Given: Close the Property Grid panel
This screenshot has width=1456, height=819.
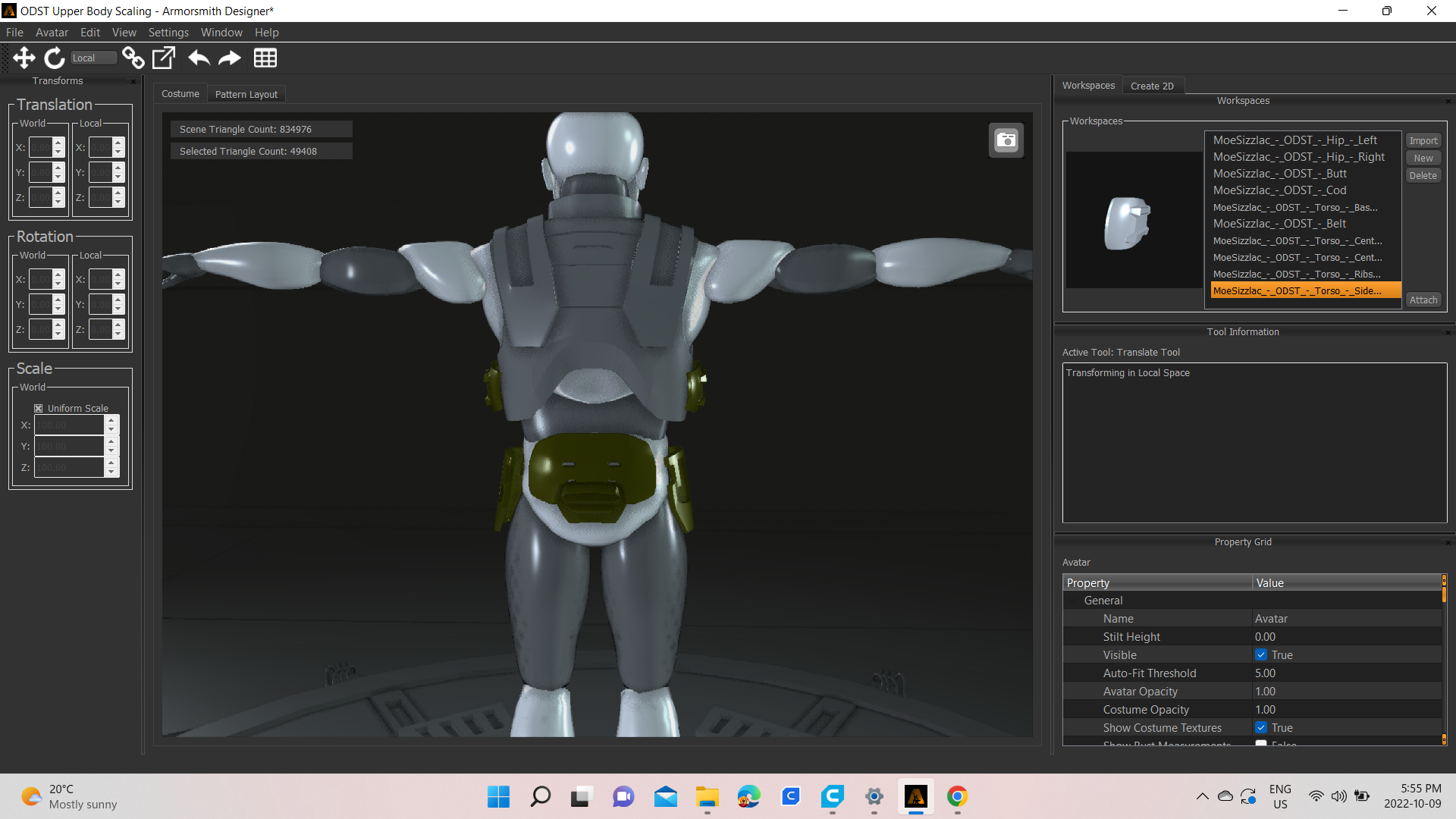Looking at the screenshot, I should tap(1448, 542).
